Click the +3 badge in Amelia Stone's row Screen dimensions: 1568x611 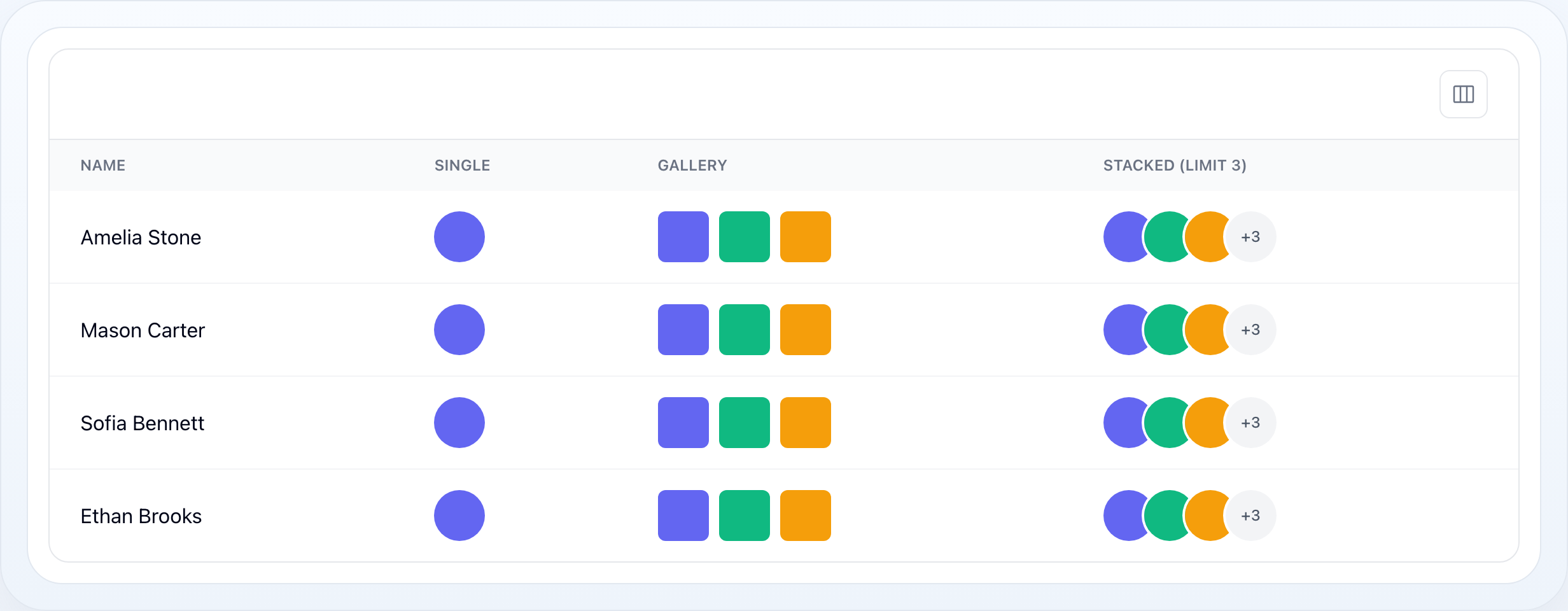tap(1251, 237)
